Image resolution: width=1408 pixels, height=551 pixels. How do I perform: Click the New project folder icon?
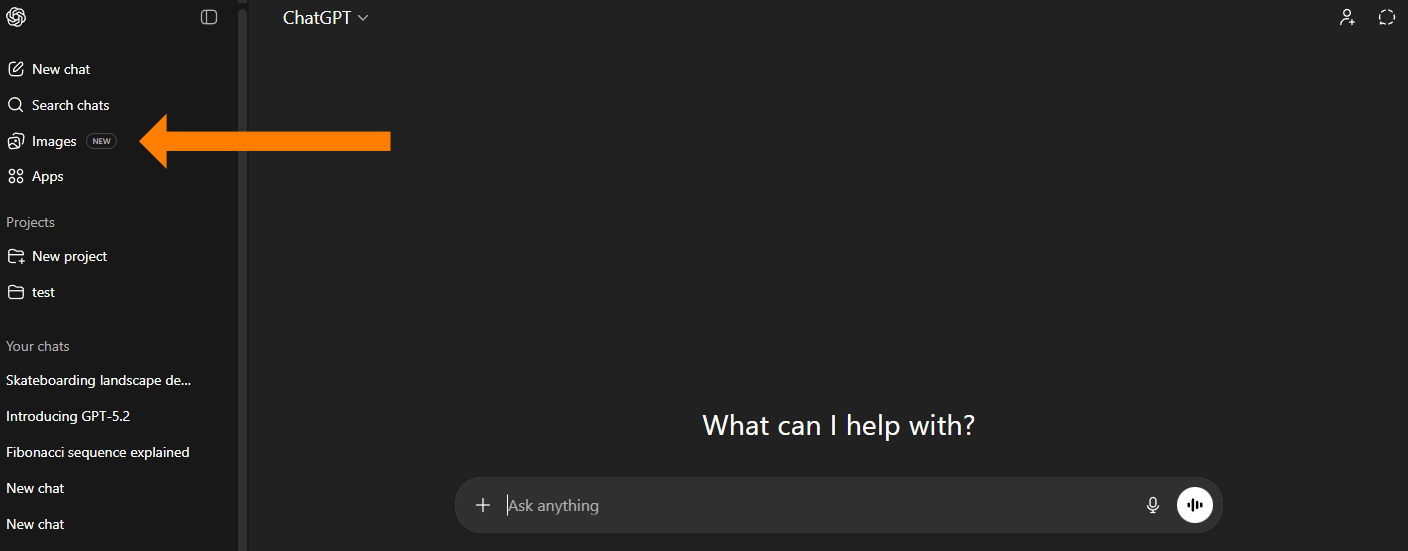[x=16, y=256]
